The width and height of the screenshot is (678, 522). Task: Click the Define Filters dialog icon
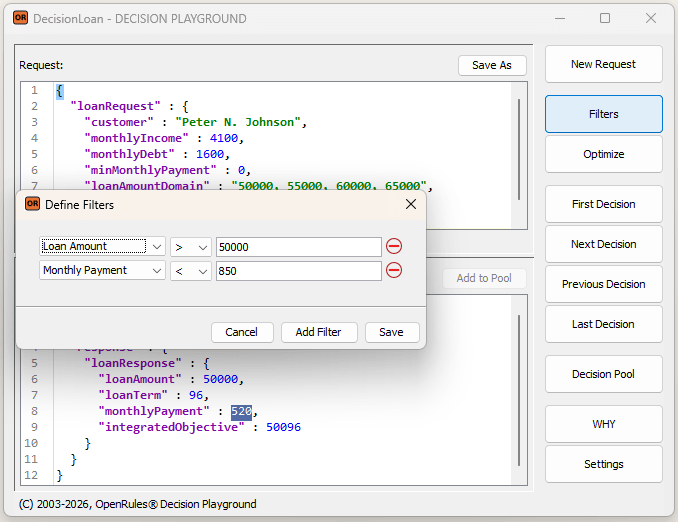[32, 204]
